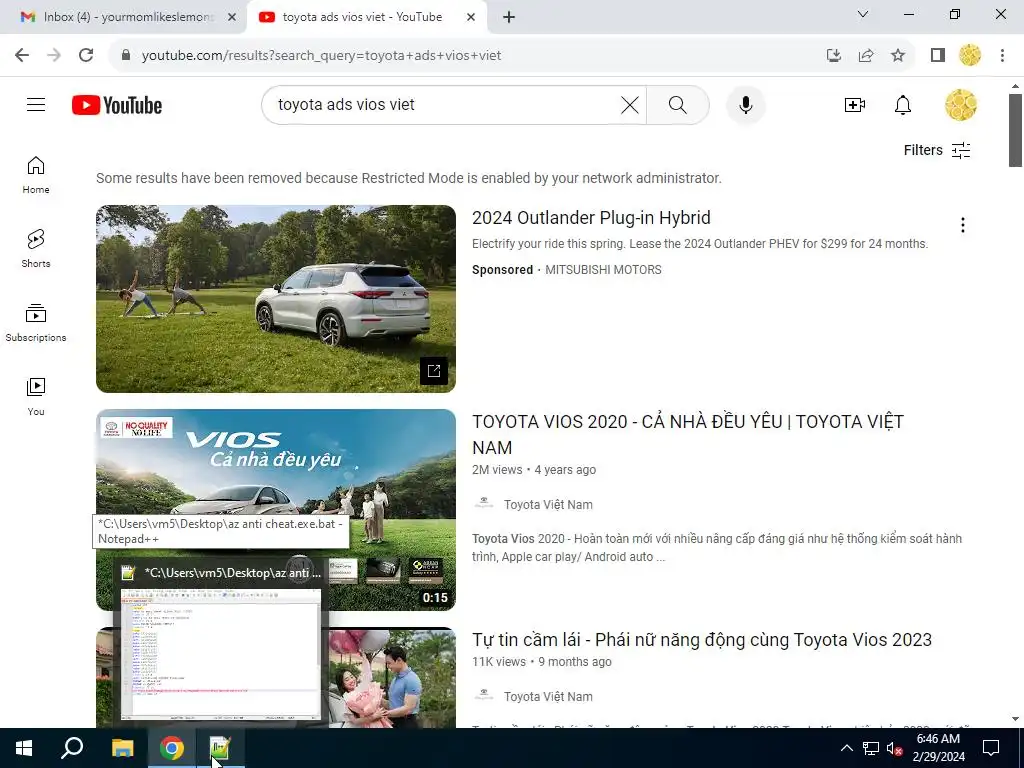Close the Gmail Inbox tab
Screen dimensions: 1024x768
[x=232, y=18]
